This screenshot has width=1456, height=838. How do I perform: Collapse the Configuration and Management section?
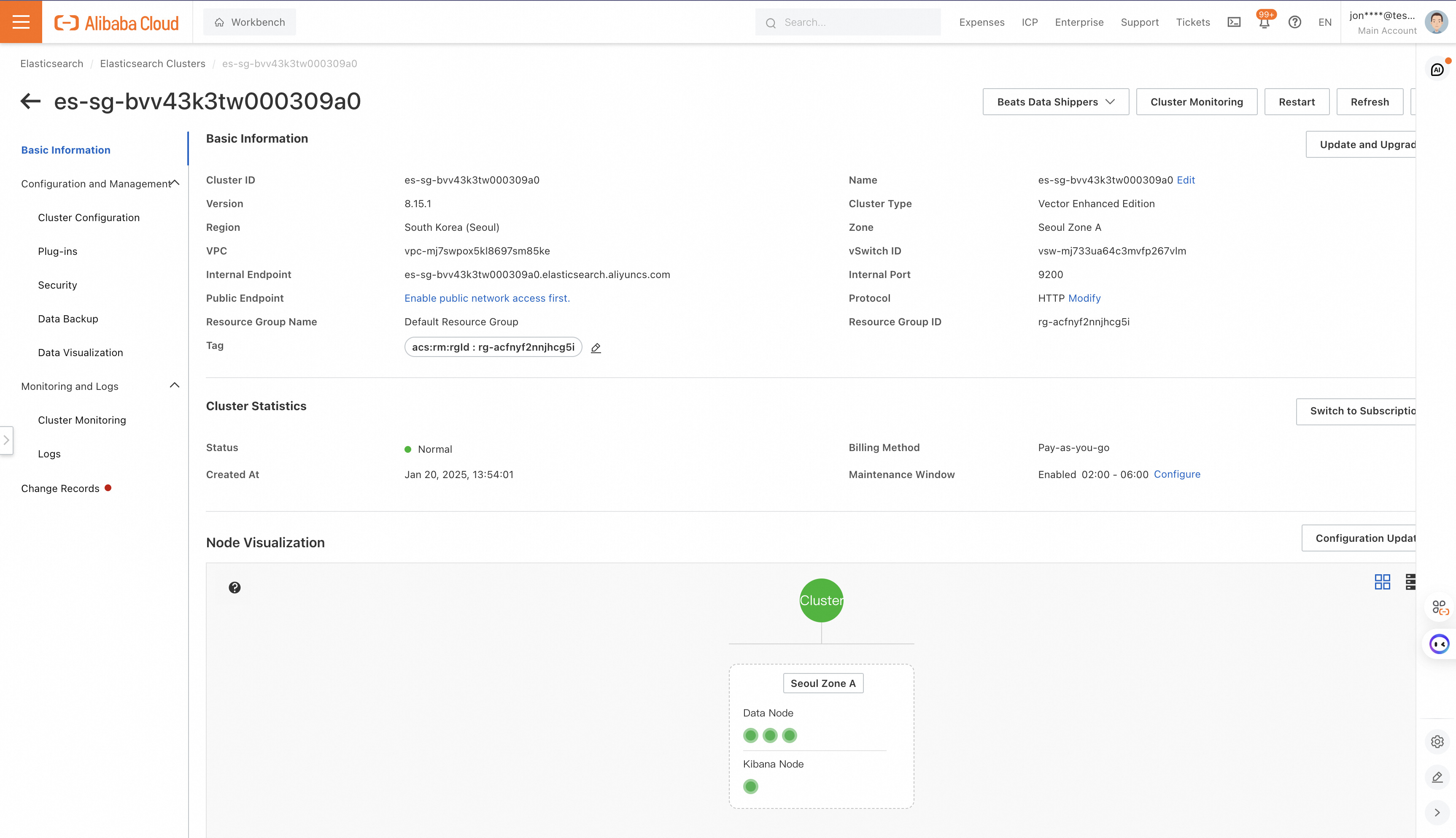tap(175, 183)
